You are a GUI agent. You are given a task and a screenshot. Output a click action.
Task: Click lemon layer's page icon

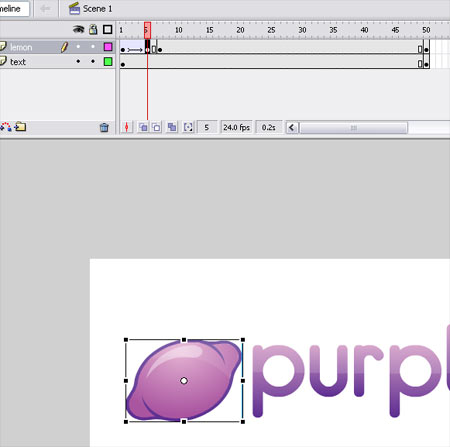[x=3, y=46]
